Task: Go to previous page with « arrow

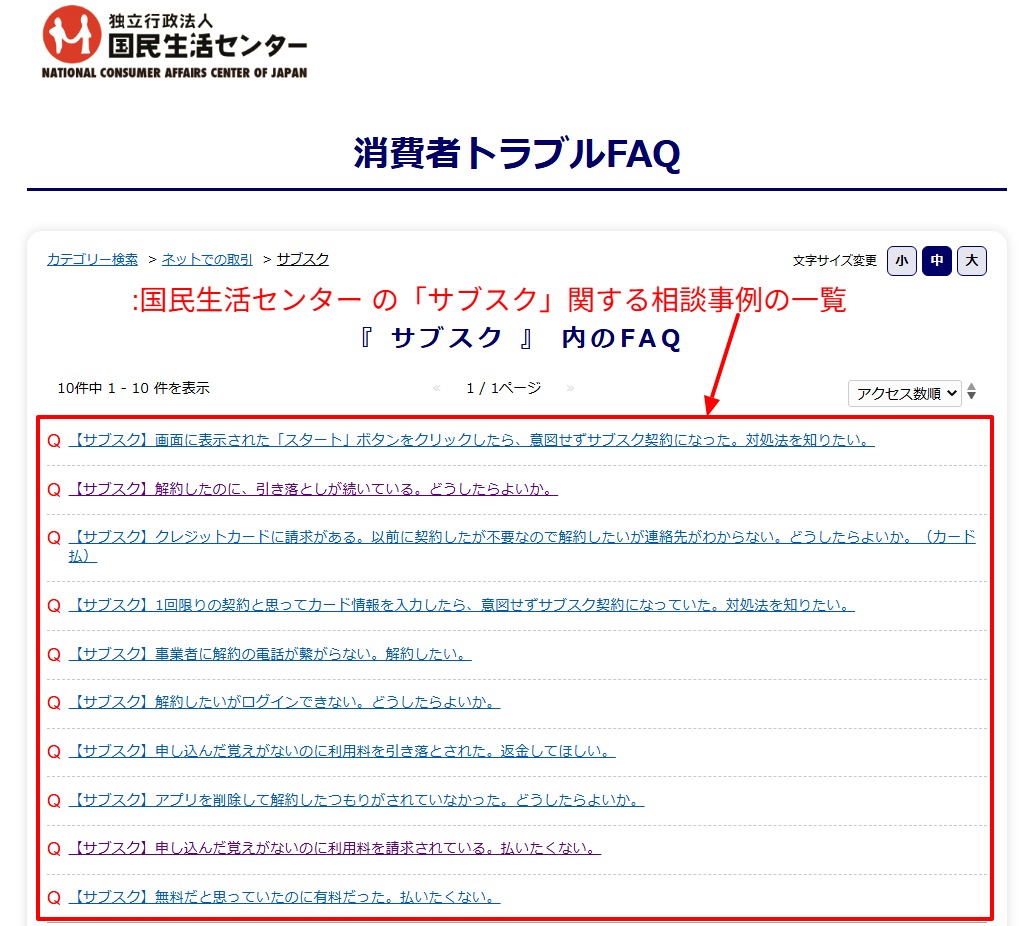Action: point(437,389)
